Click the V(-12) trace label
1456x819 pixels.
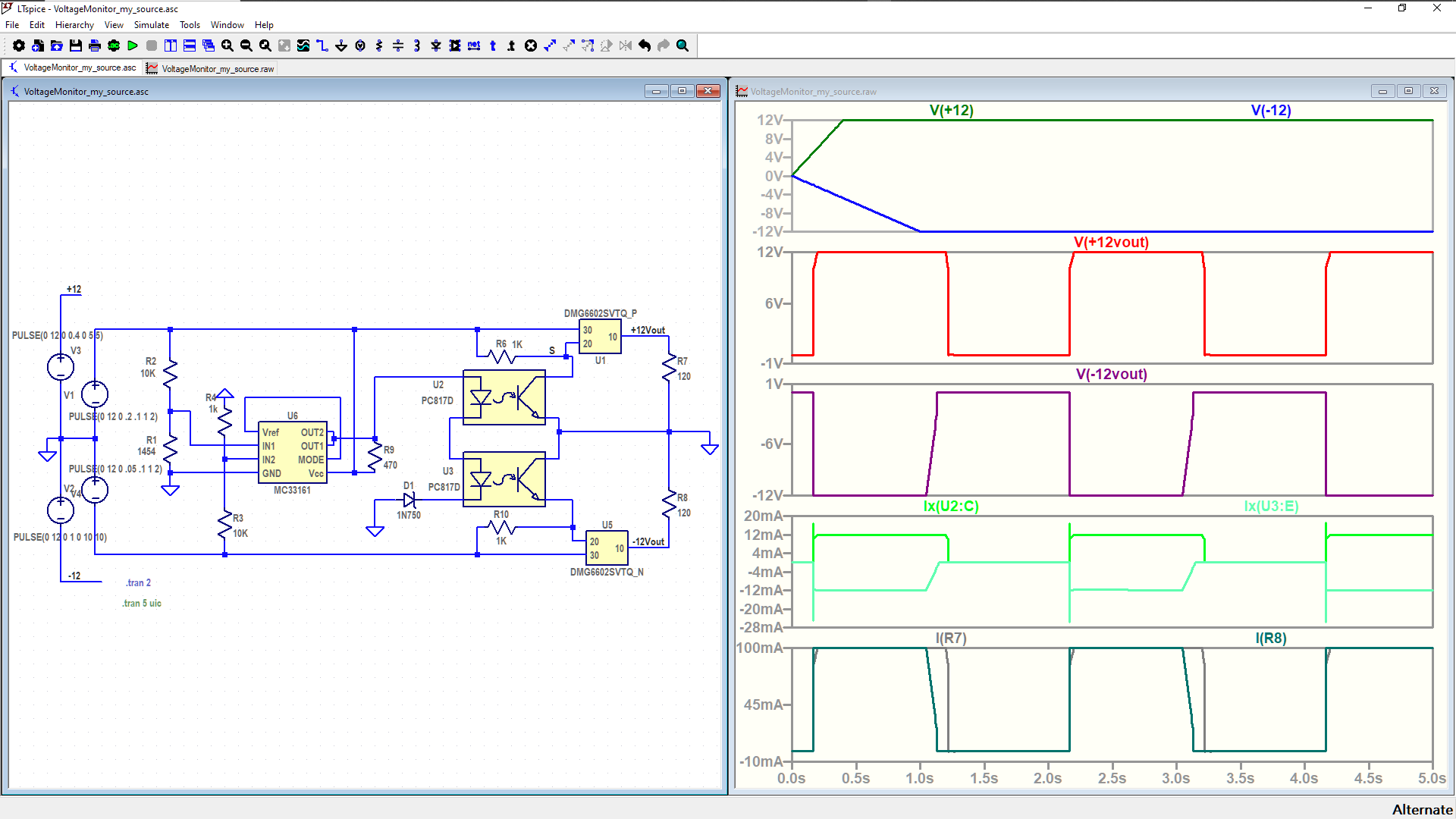pyautogui.click(x=1271, y=110)
